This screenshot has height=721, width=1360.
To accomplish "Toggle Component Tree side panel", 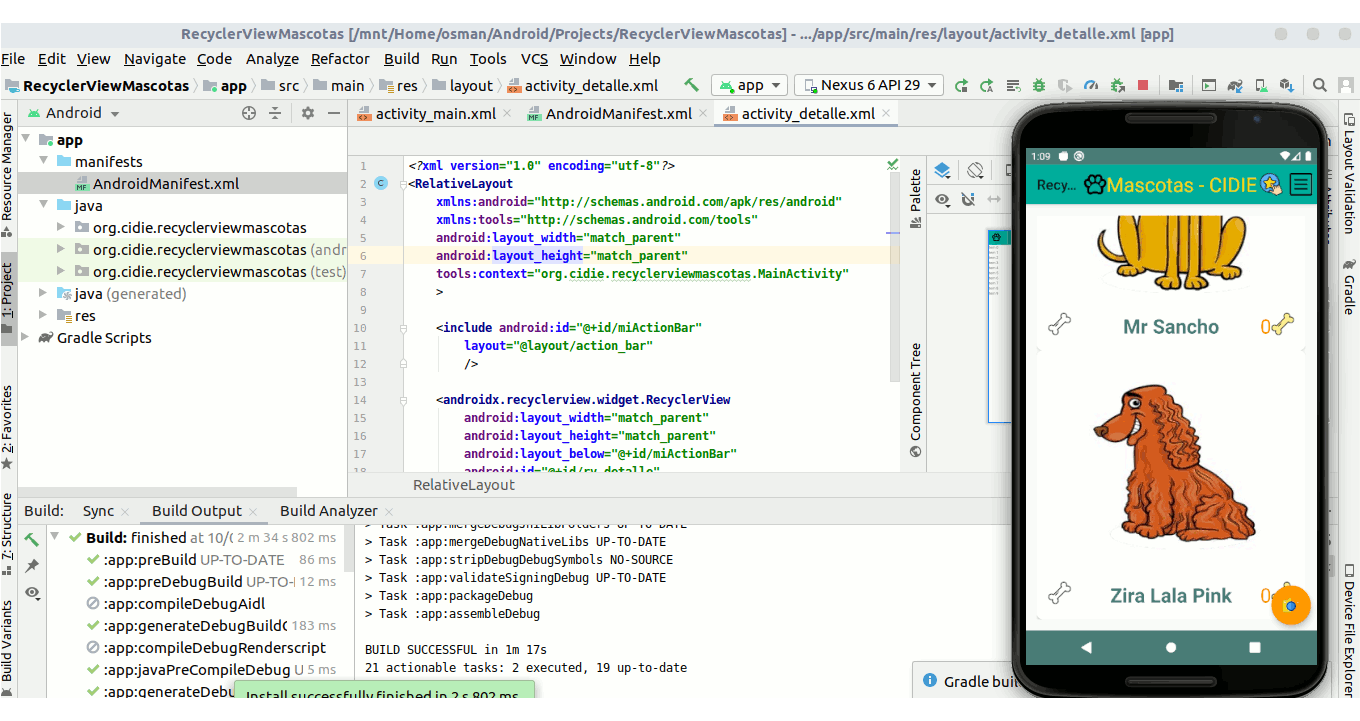I will click(x=914, y=400).
